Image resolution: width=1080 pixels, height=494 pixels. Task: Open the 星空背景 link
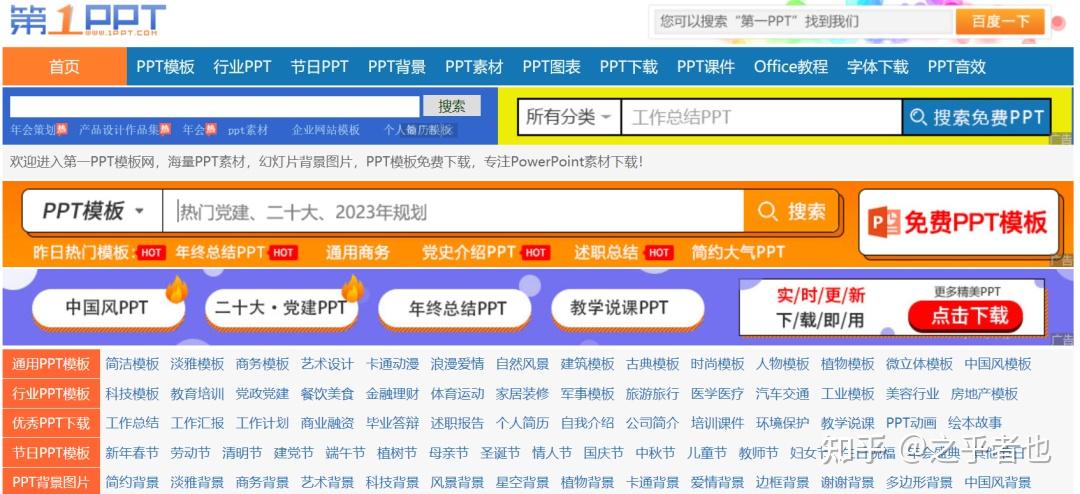pyautogui.click(x=523, y=482)
